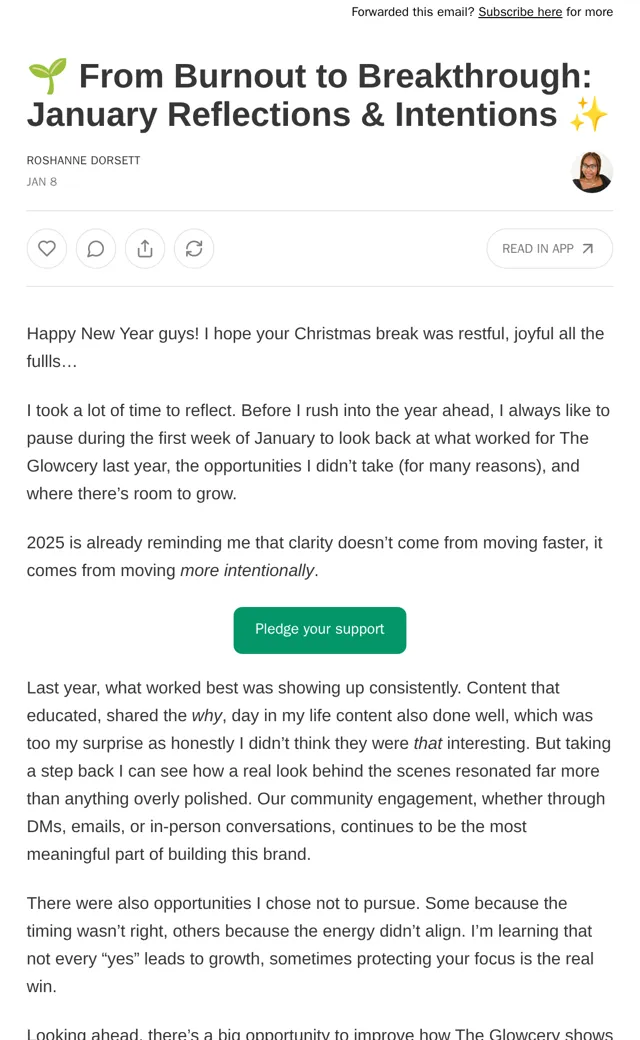Like the post with the heart icon

coord(46,249)
